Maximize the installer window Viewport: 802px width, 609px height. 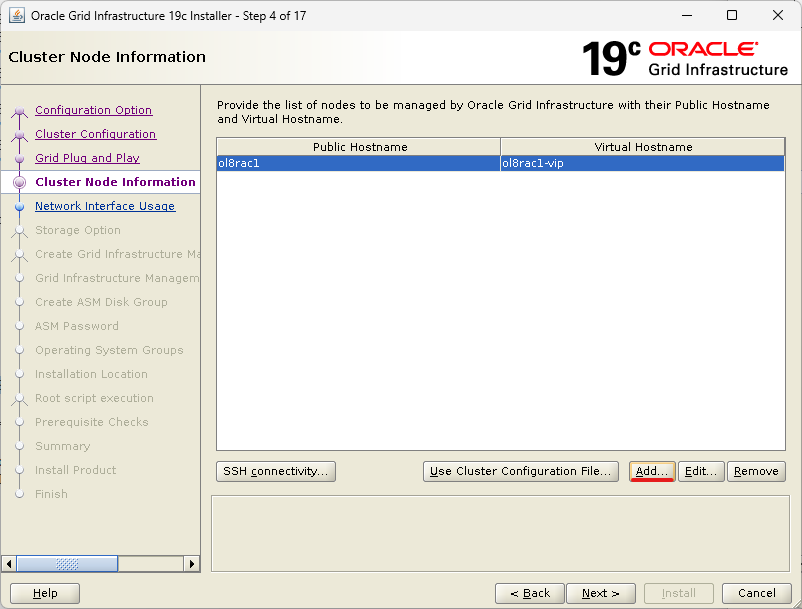pos(732,15)
